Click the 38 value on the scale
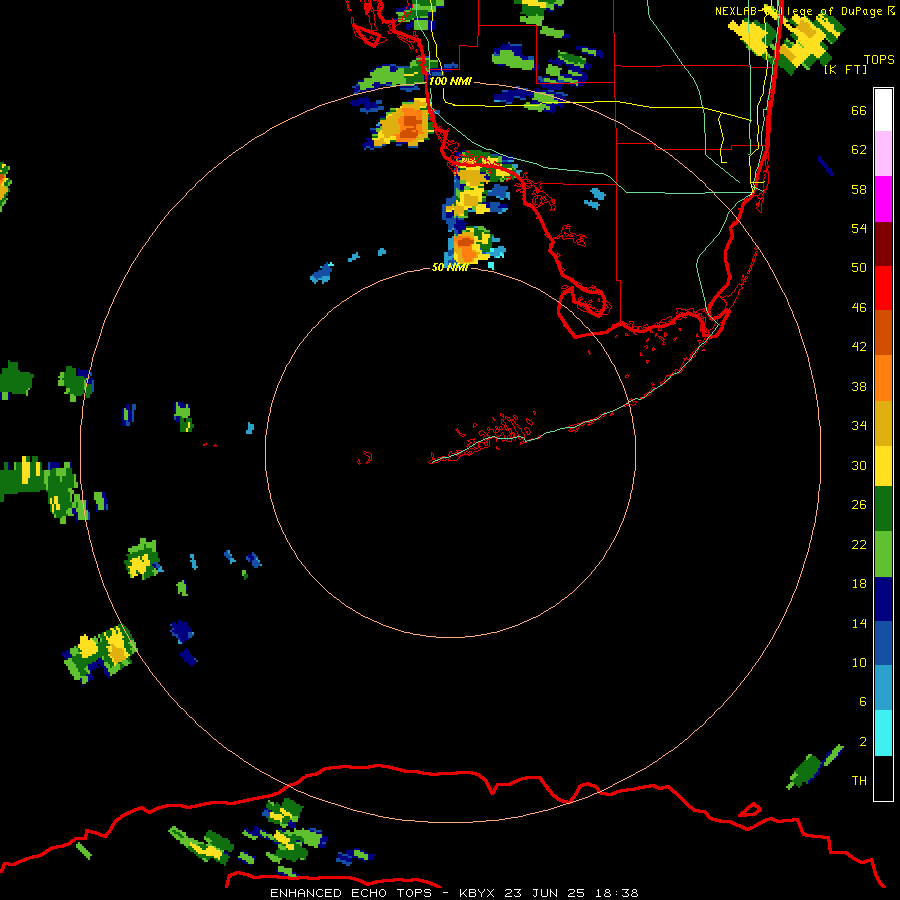The image size is (900, 900). point(859,386)
